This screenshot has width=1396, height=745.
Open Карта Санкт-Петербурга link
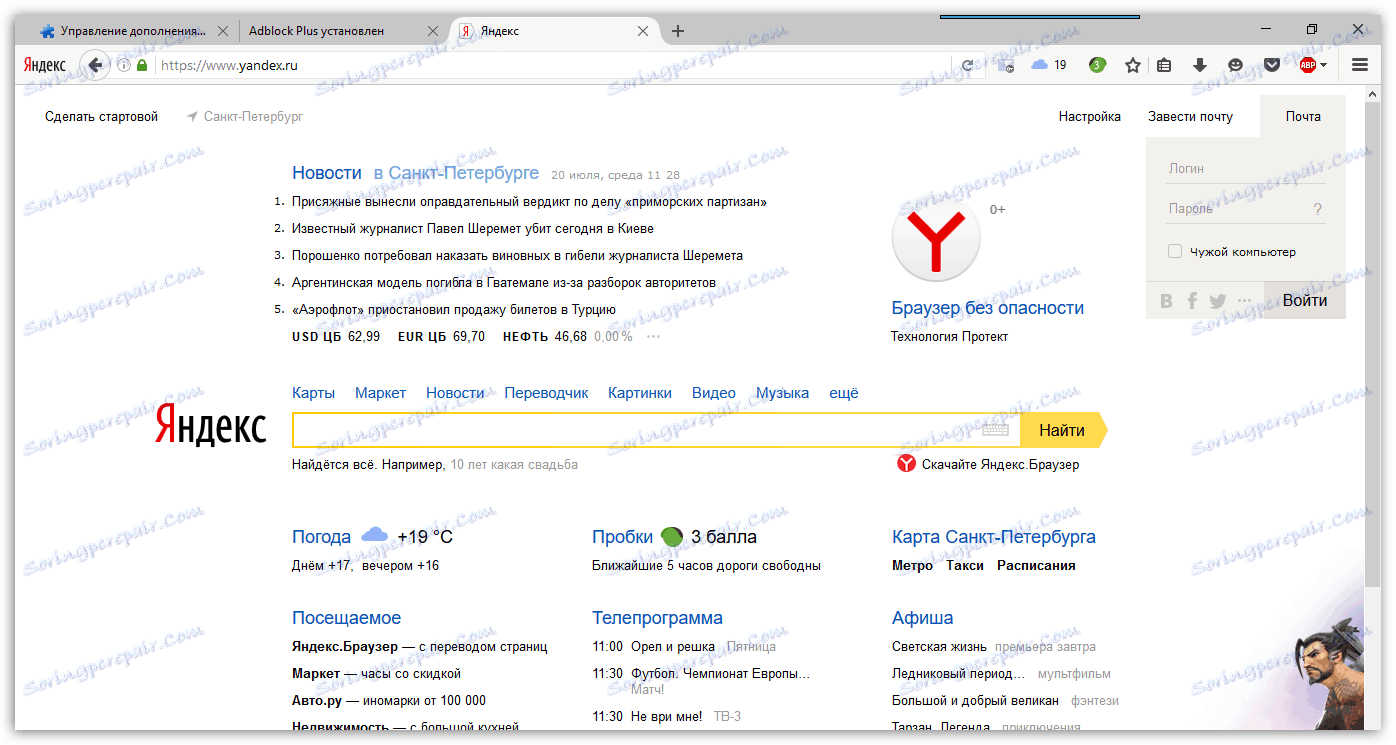point(994,537)
